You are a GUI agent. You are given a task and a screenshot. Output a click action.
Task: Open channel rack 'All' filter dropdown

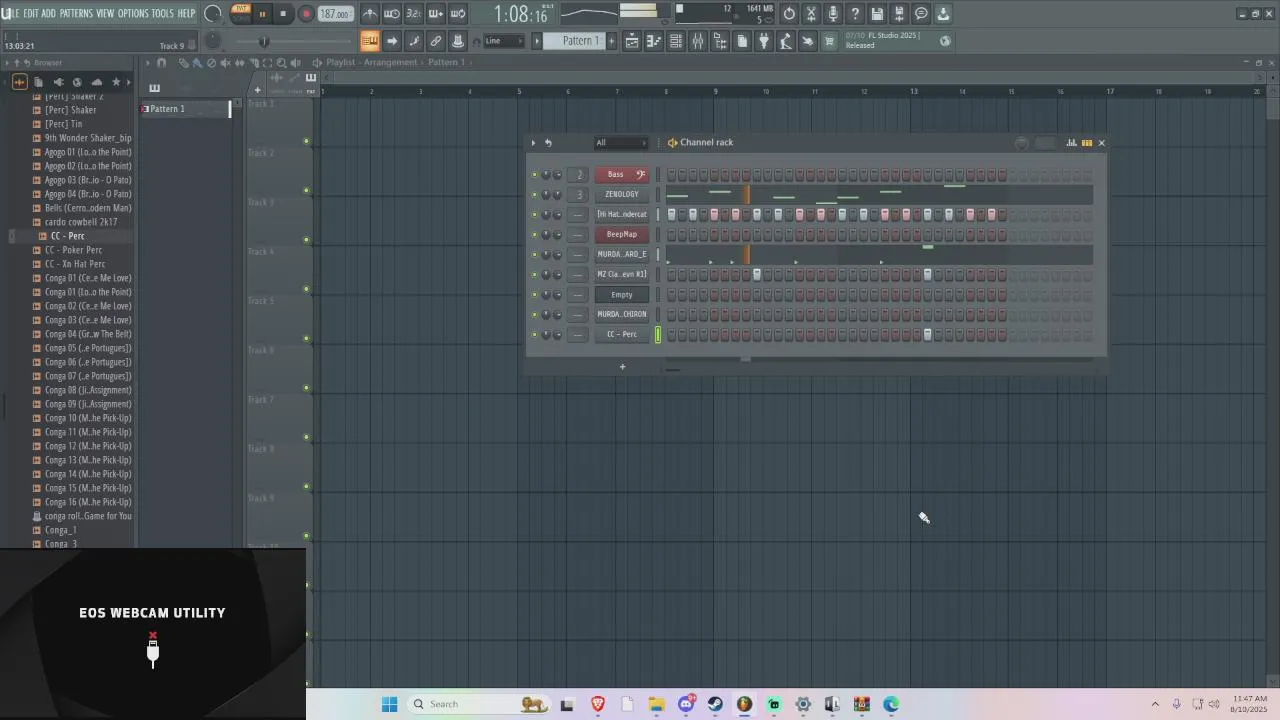(x=621, y=143)
